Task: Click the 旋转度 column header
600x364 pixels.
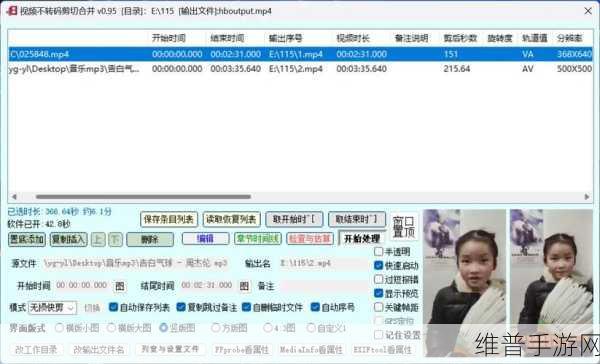Action: 499,38
